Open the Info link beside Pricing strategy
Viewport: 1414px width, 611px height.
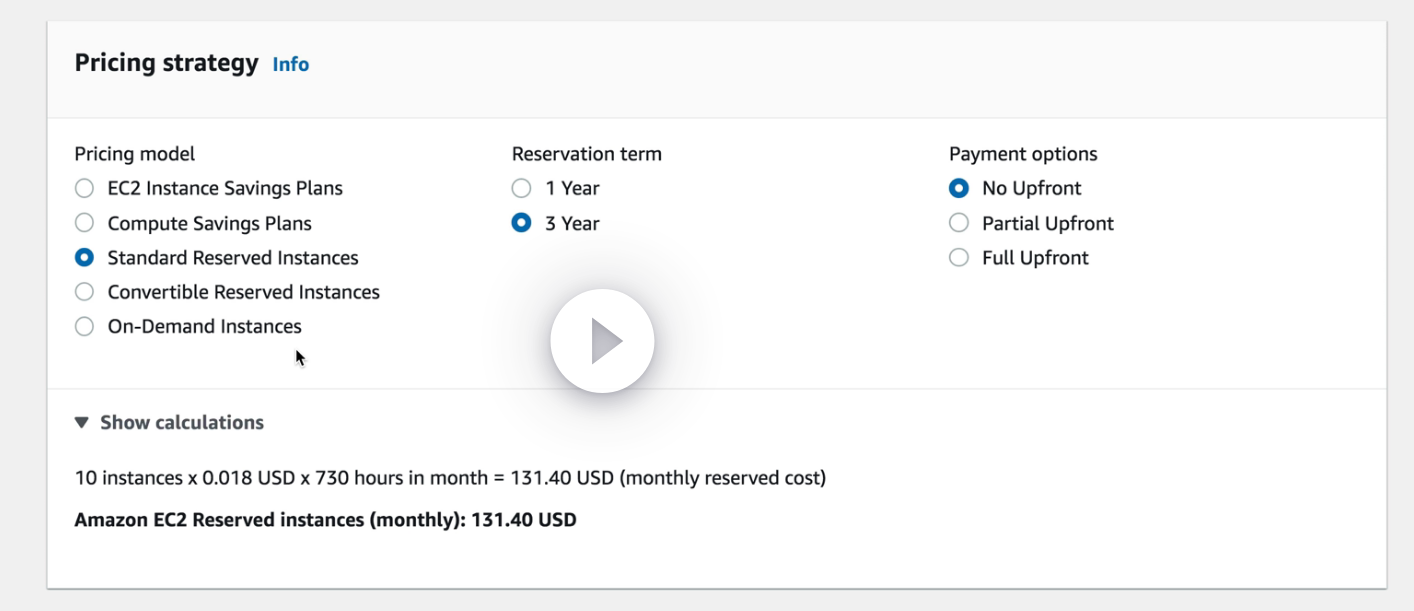(x=291, y=64)
